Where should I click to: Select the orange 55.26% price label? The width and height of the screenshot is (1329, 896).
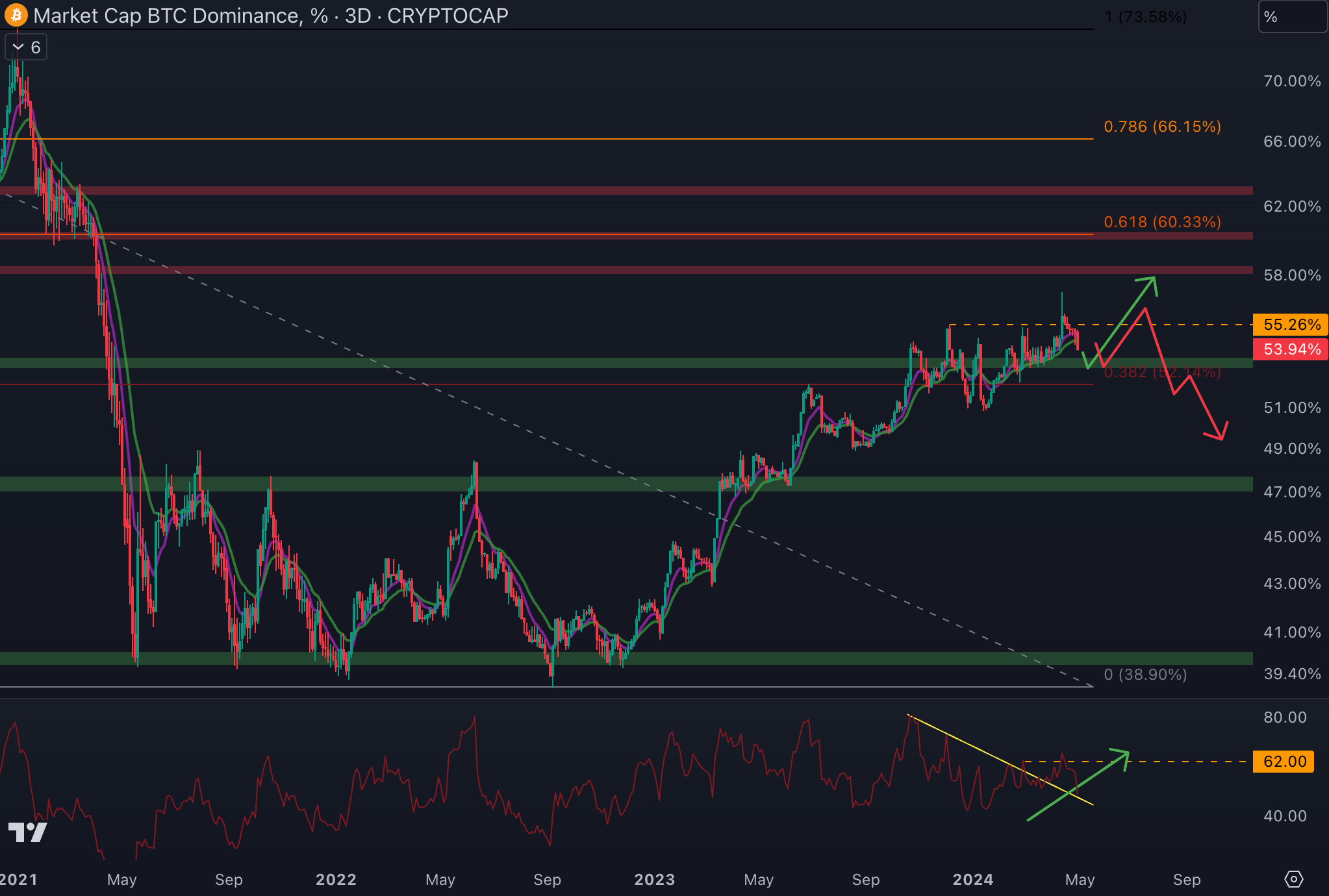click(1291, 325)
